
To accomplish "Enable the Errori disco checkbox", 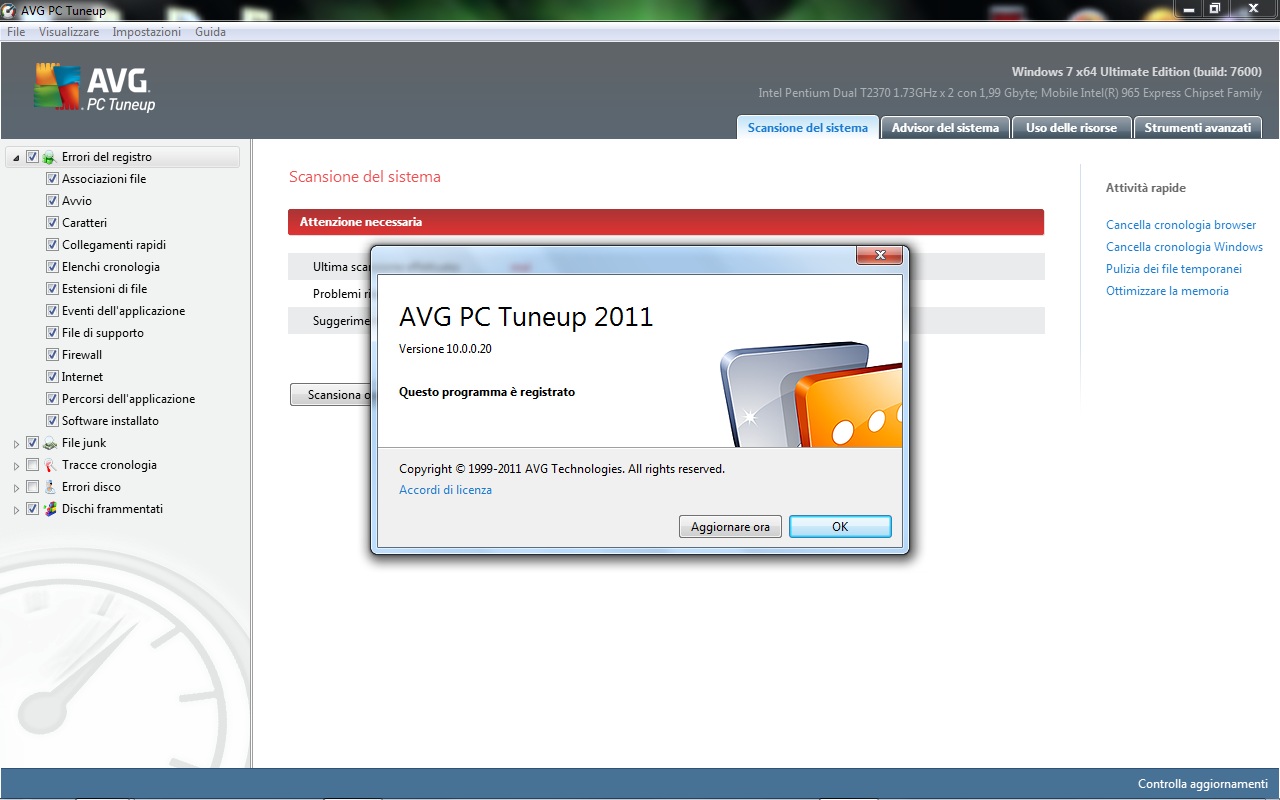I will (x=32, y=487).
